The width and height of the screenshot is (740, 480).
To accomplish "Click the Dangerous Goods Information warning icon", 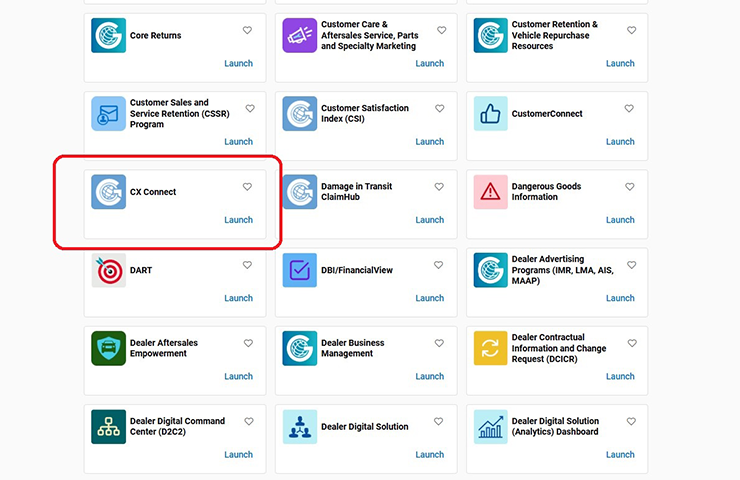I will [x=490, y=192].
